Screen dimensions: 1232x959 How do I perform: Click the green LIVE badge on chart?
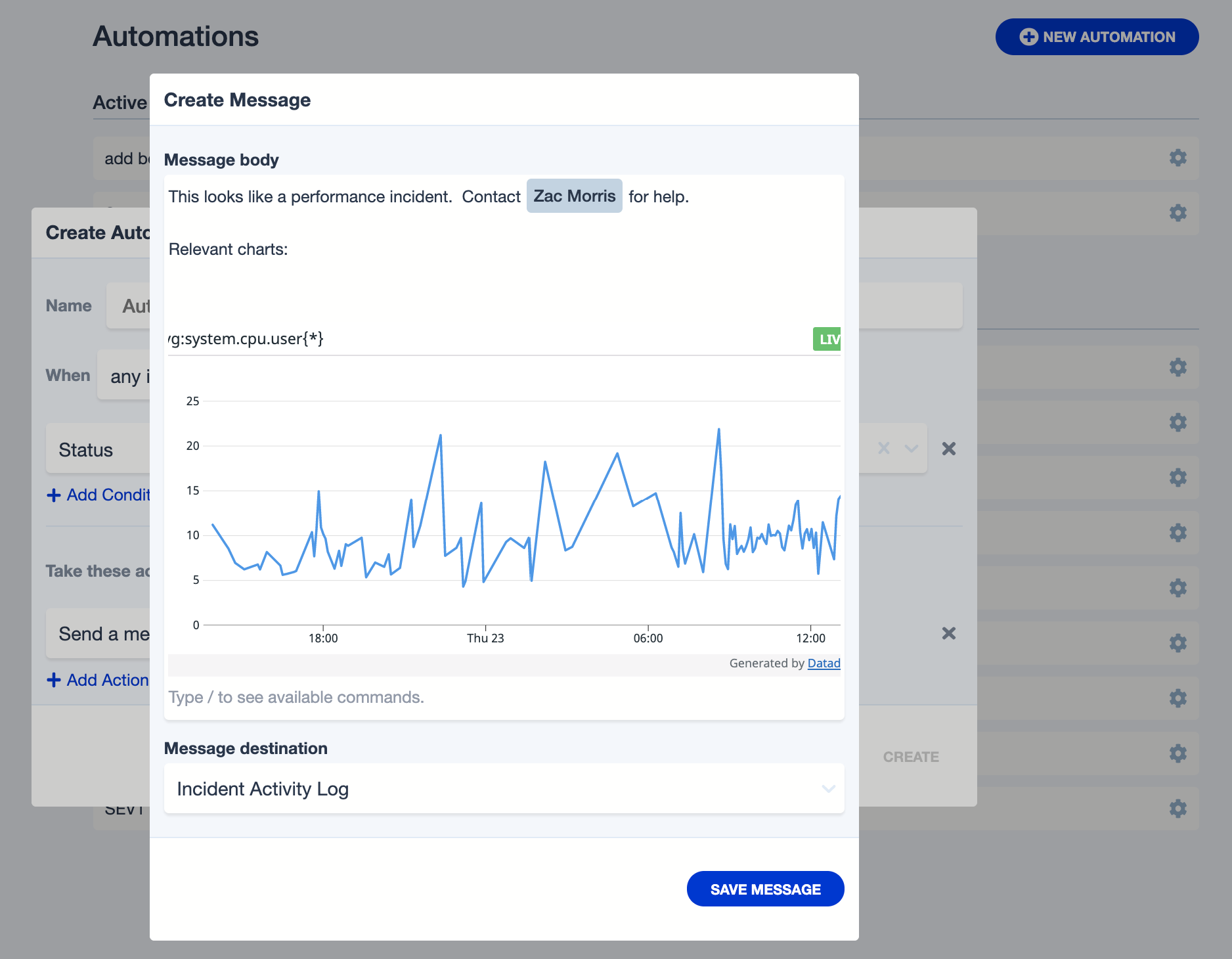827,339
